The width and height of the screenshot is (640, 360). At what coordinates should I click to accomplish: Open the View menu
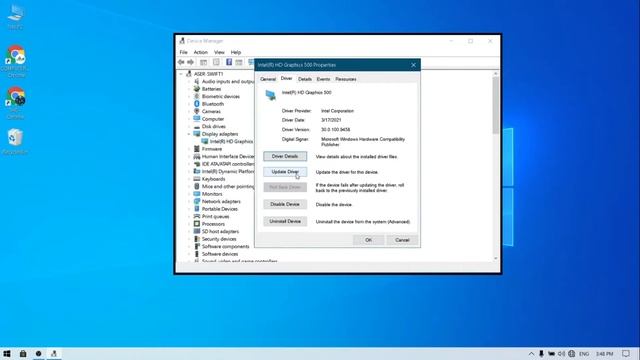click(219, 52)
